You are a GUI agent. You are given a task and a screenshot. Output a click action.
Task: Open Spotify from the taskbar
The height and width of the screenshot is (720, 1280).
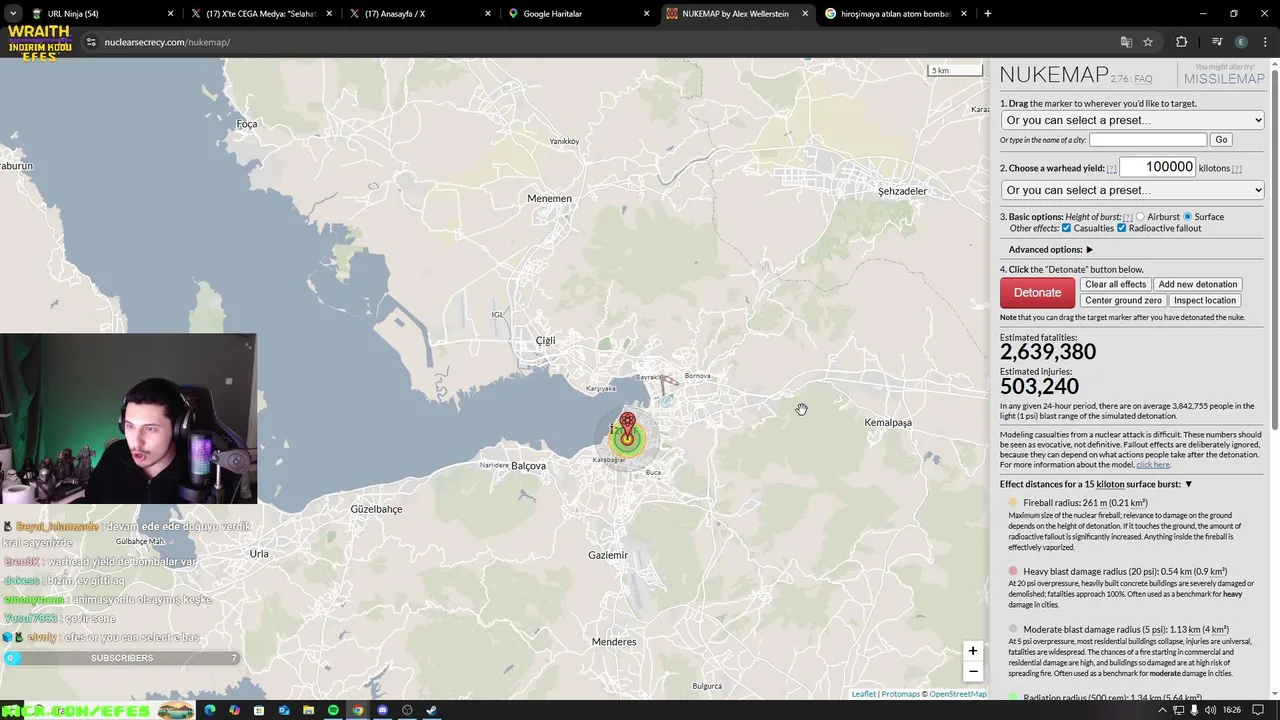[333, 710]
